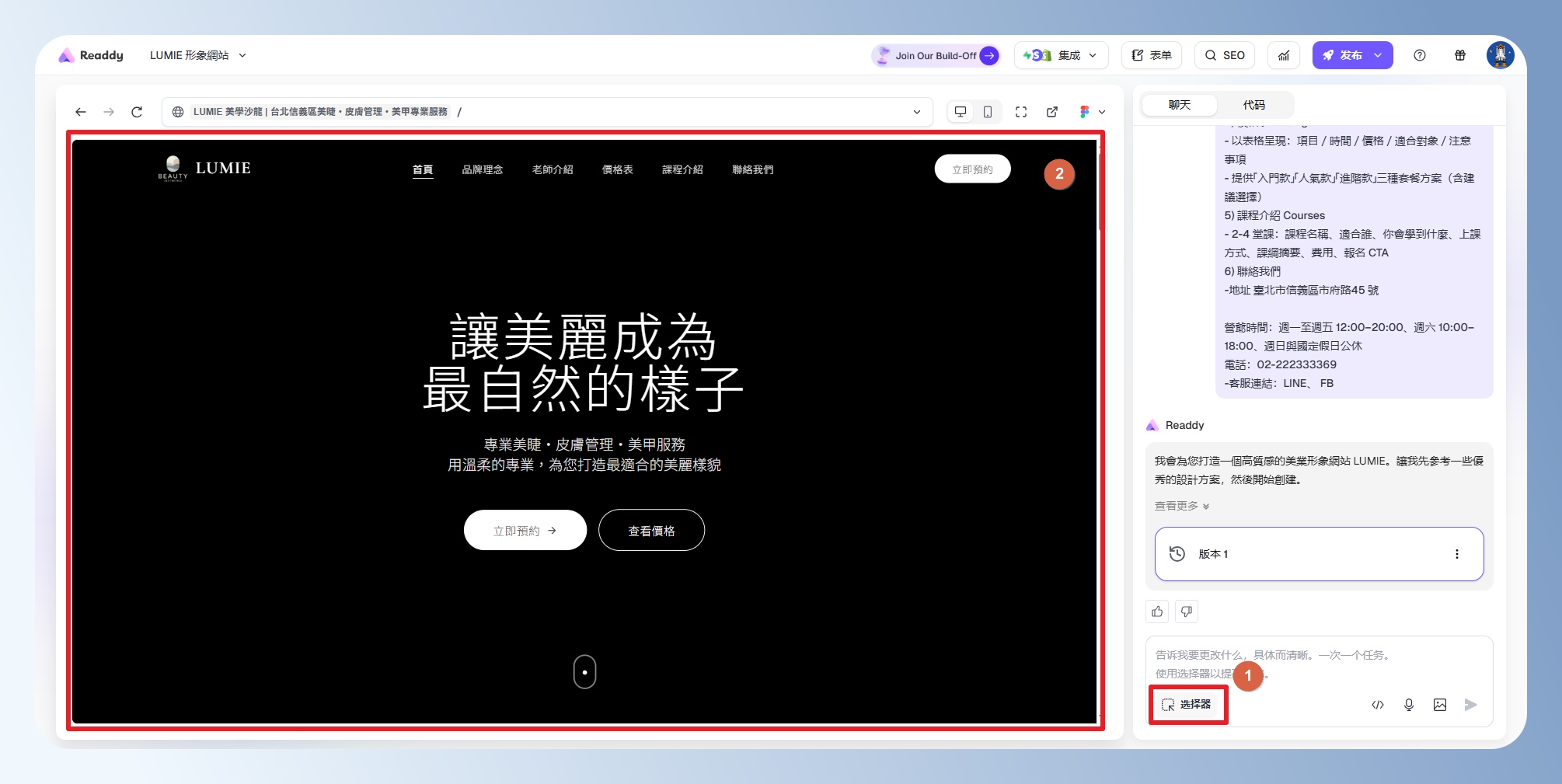Select 價格表 in website navigation
Screen dimensions: 1562x784
(617, 169)
